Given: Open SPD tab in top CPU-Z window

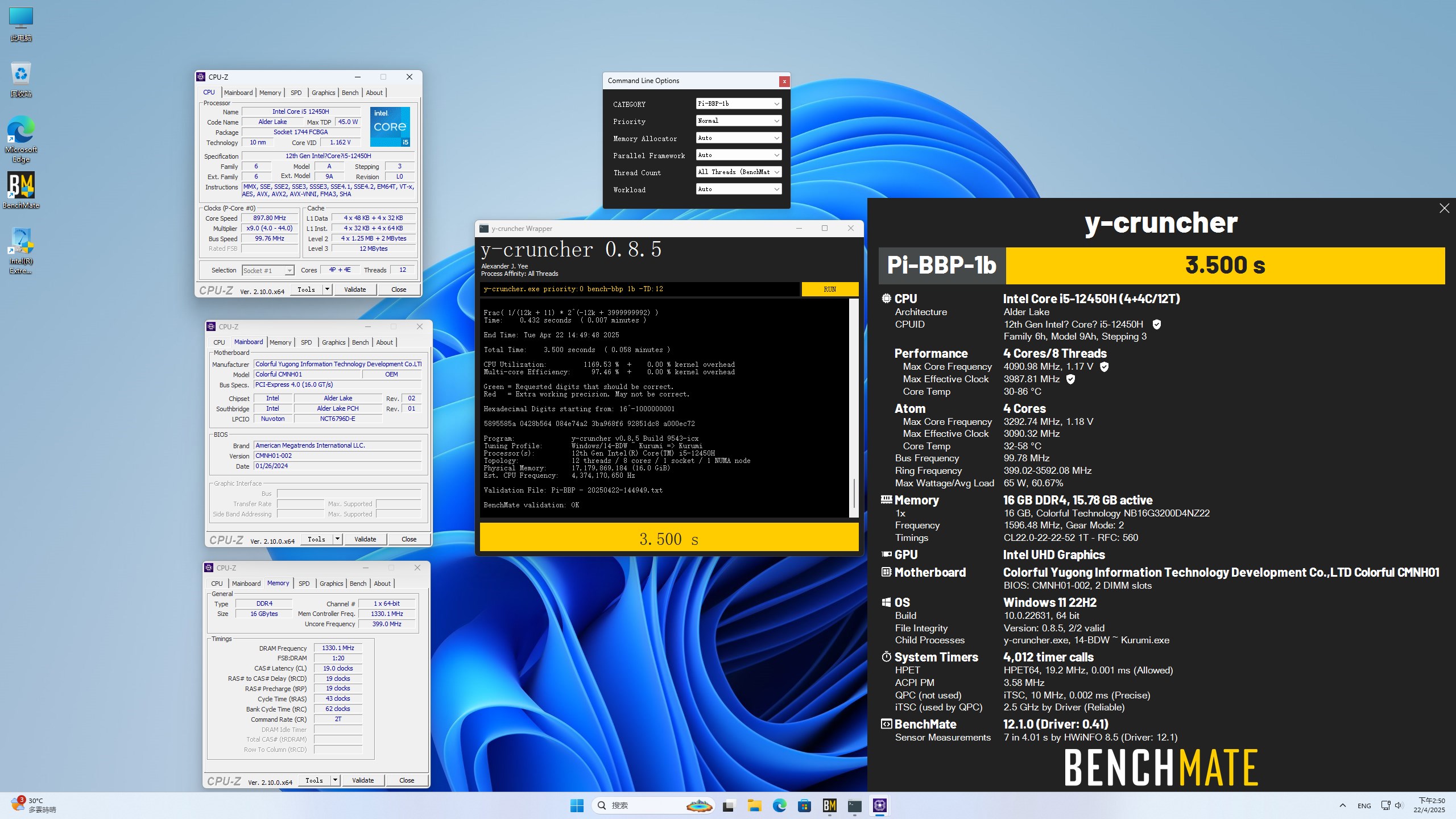Looking at the screenshot, I should pos(296,93).
